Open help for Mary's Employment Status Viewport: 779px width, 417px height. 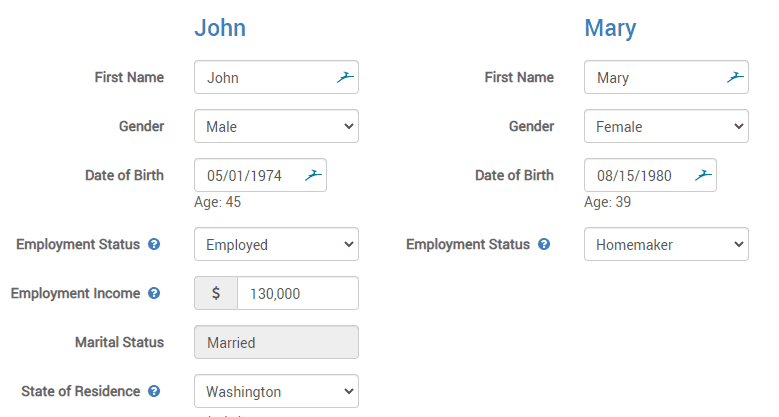click(x=544, y=244)
